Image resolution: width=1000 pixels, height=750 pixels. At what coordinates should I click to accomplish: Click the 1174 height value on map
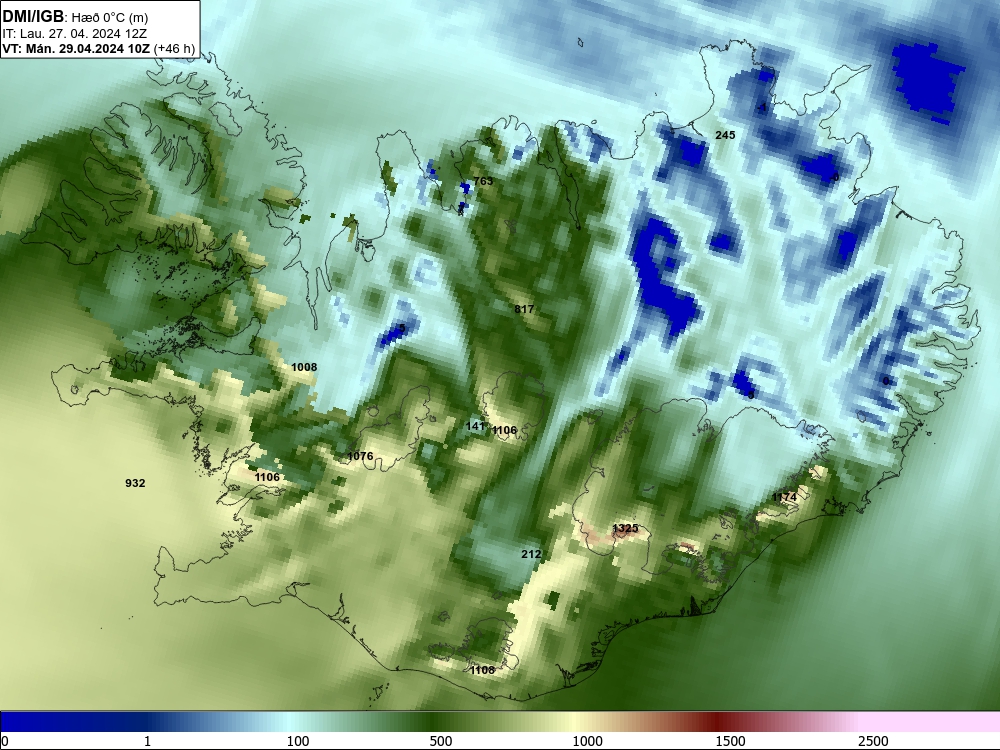coord(784,497)
